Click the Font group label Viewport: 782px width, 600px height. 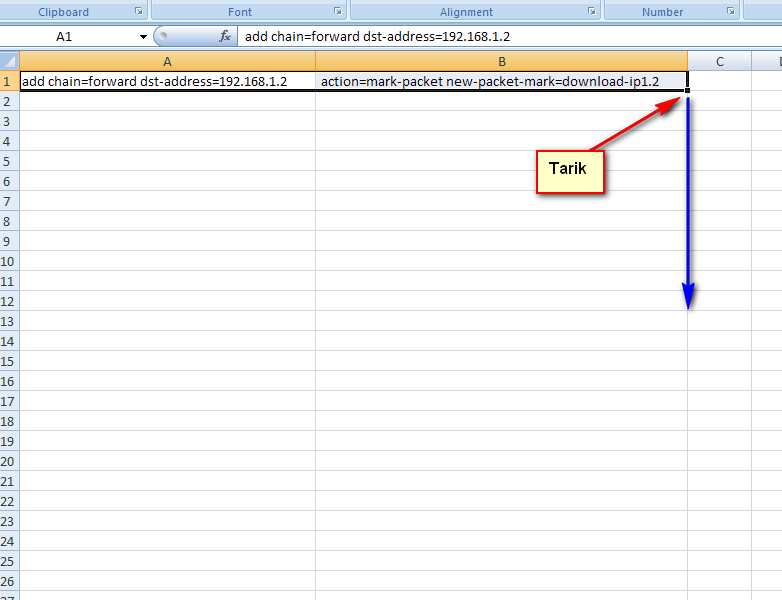pyautogui.click(x=240, y=12)
